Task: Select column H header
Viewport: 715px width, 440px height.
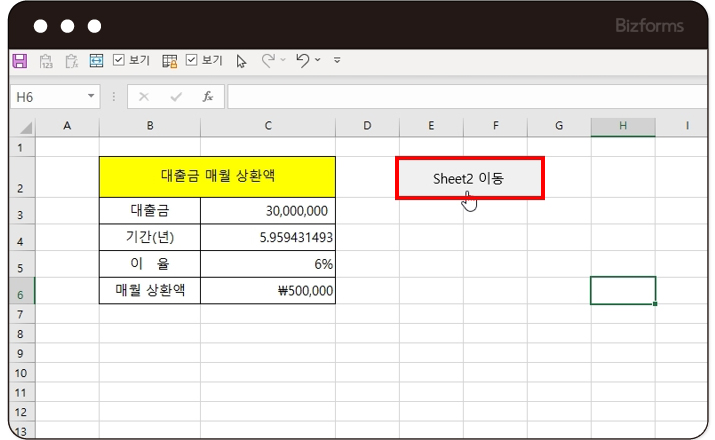Action: (x=623, y=126)
